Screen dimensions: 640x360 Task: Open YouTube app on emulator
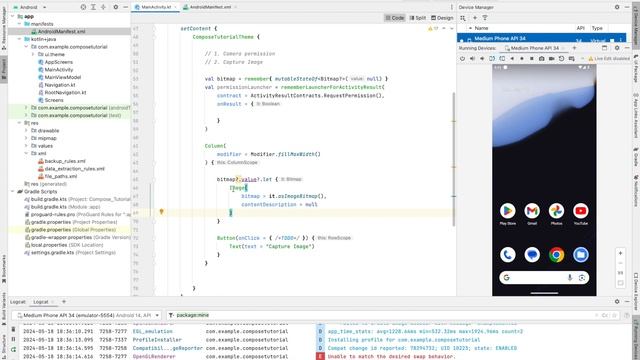(580, 211)
